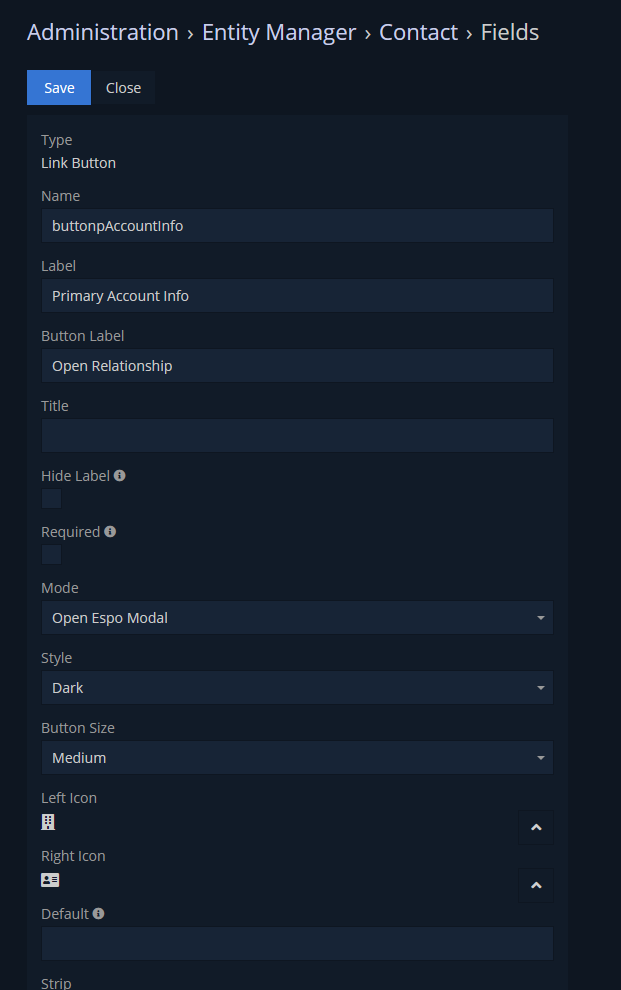621x990 pixels.
Task: Focus the Name field containing buttonpAccountInfo
Action: point(297,225)
